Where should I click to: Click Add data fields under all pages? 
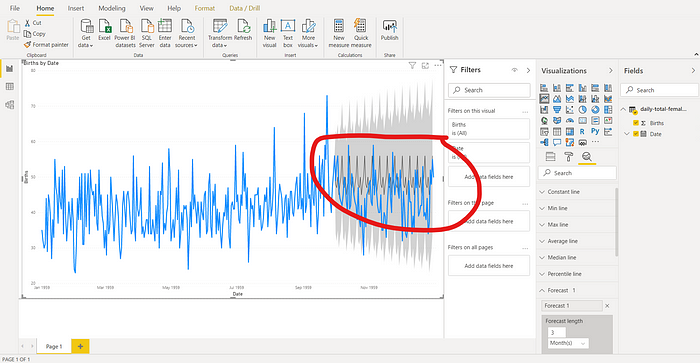click(489, 266)
